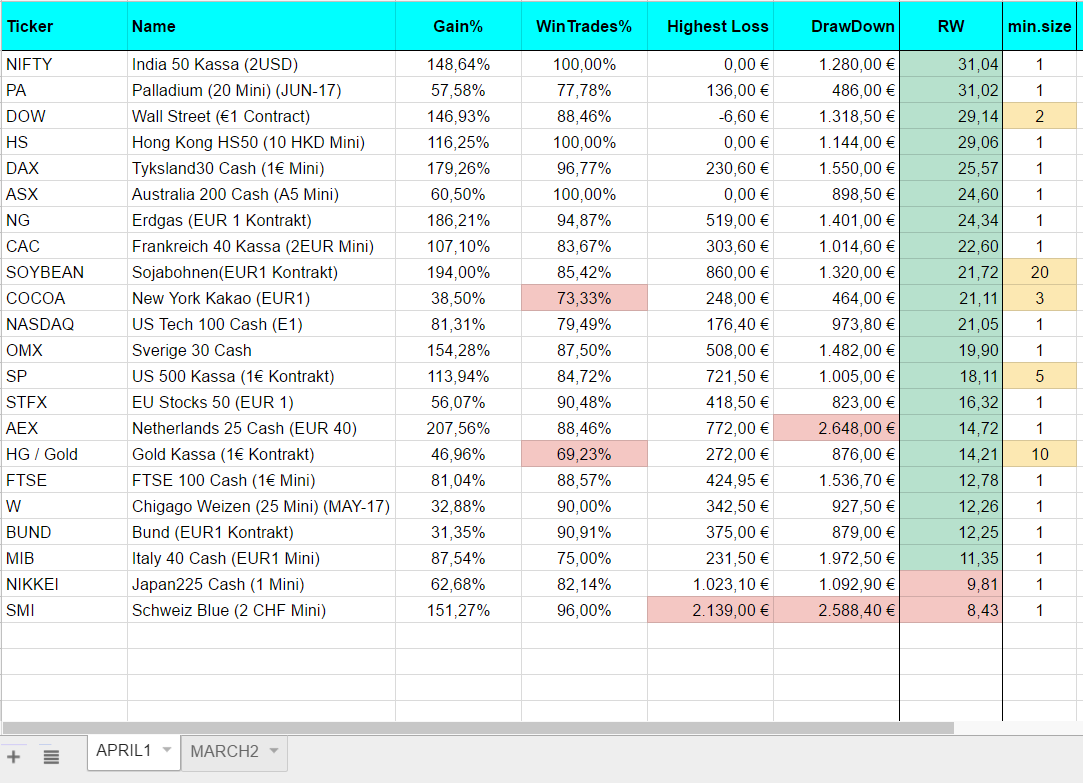Click US 500 Kassa (1€ Kontrakt) cell
Viewport: 1083px width, 783px height.
click(261, 376)
